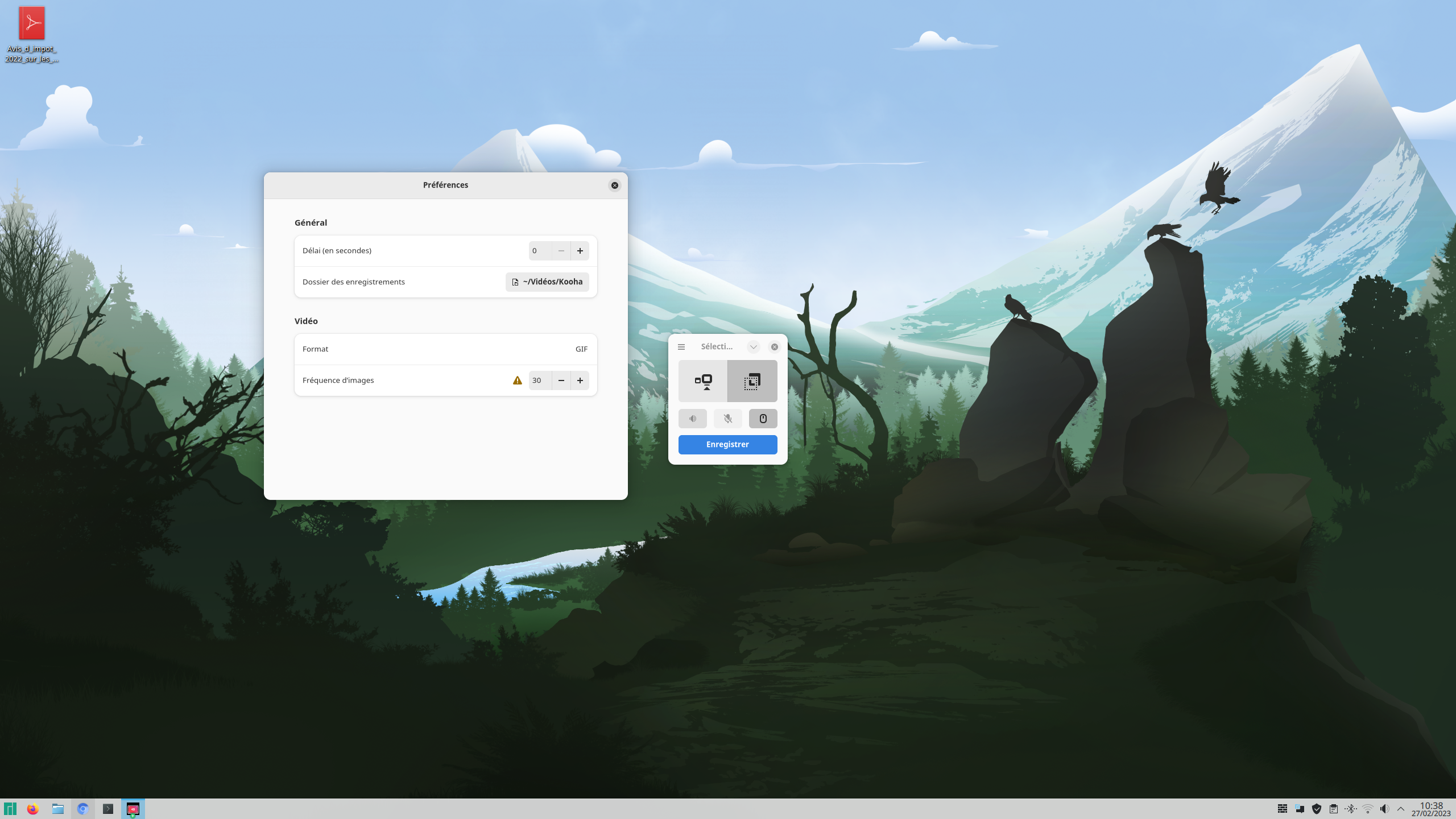Open the file manager from taskbar
Viewport: 1456px width, 819px height.
pyautogui.click(x=57, y=809)
